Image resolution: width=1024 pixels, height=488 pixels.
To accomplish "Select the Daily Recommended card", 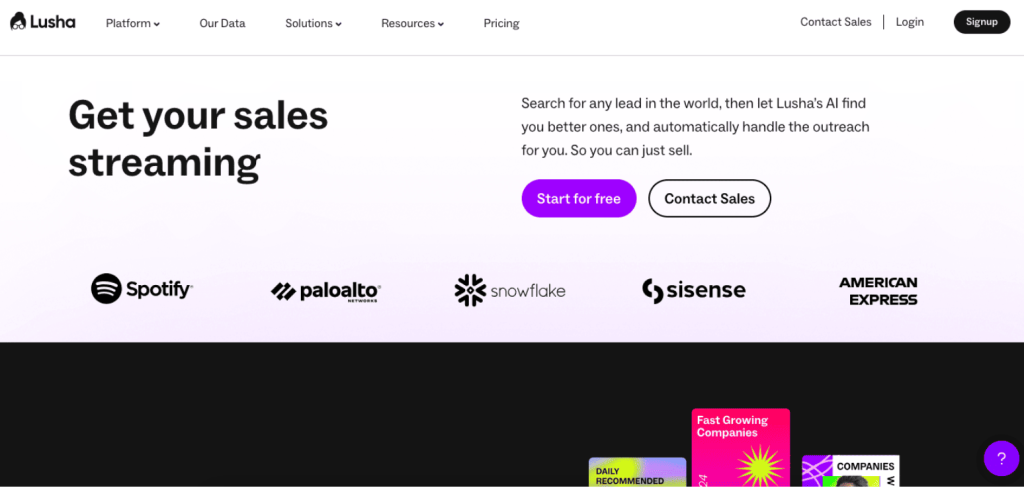I will 637,472.
